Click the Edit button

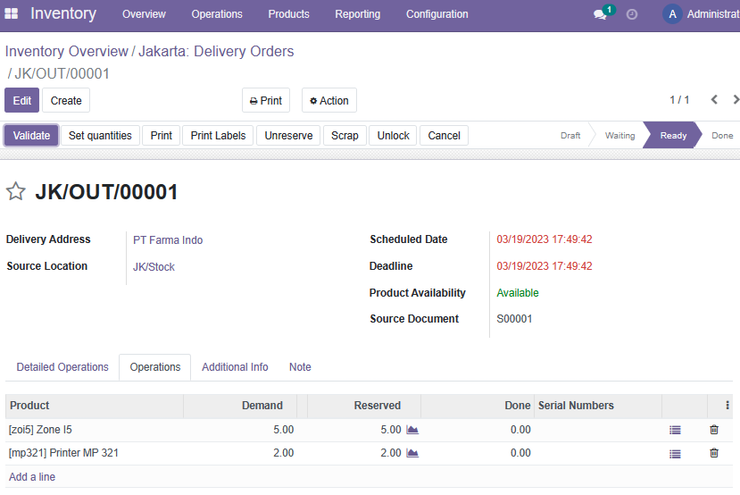[22, 101]
